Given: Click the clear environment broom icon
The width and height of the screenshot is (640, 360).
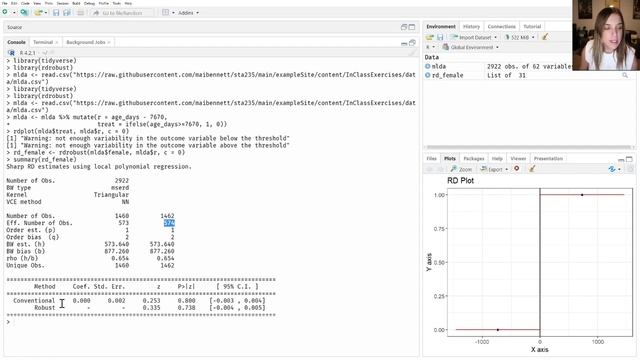Looking at the screenshot, I should (545, 37).
